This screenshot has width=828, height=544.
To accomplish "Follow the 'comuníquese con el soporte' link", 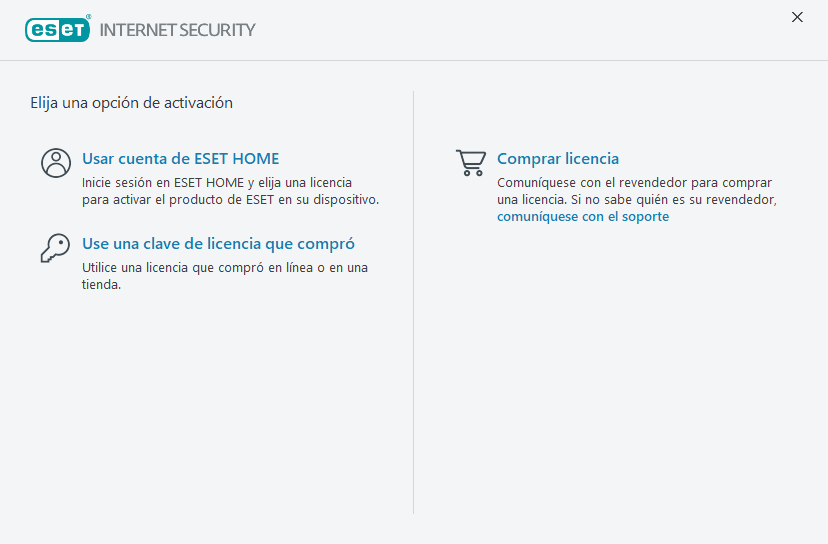I will (x=583, y=217).
